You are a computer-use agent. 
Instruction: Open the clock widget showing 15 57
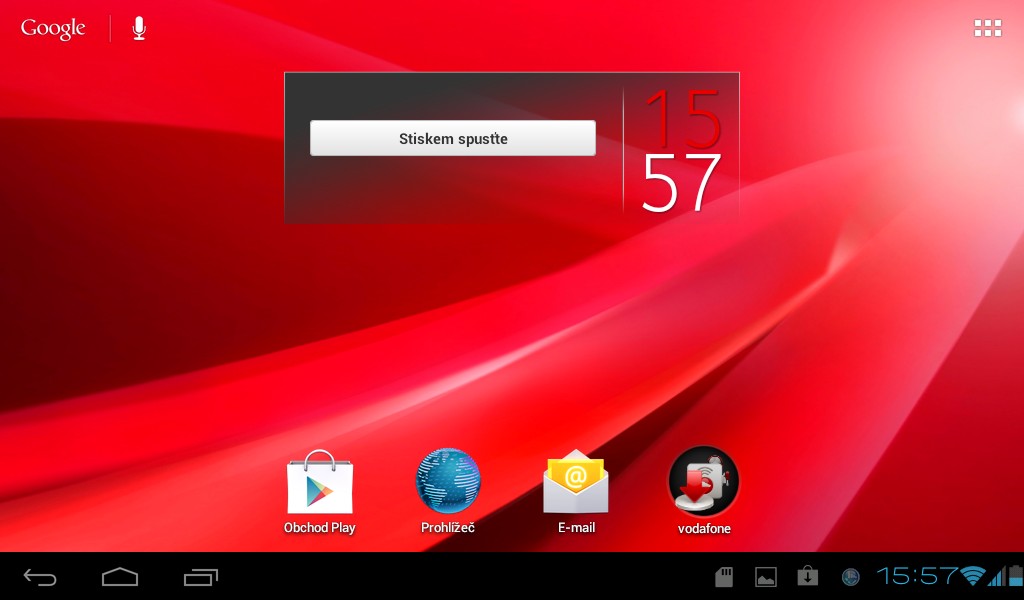tap(682, 150)
